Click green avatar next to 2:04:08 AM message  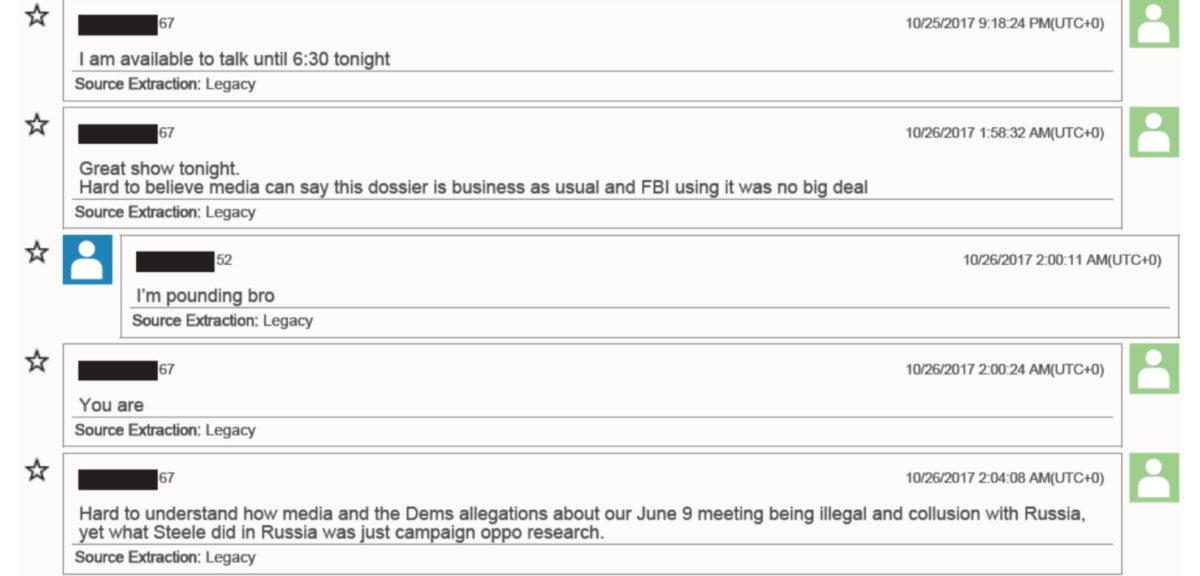(1154, 478)
